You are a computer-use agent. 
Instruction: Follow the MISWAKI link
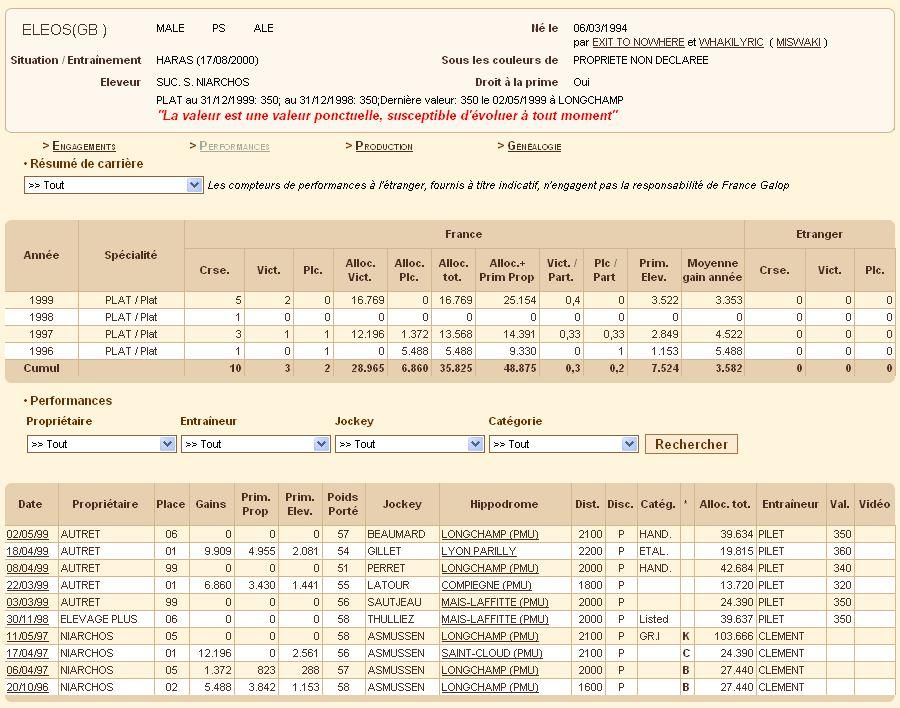(x=798, y=42)
